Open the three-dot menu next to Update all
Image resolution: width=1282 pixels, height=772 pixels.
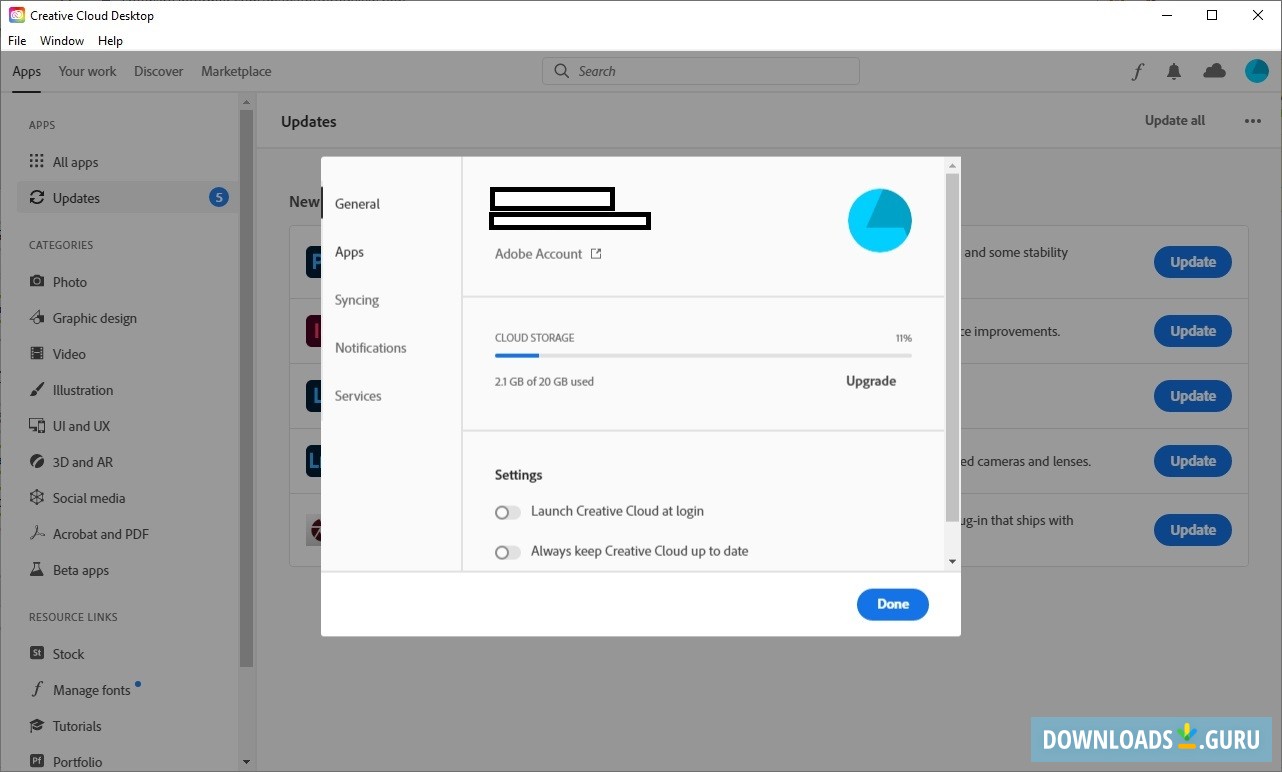[1252, 120]
